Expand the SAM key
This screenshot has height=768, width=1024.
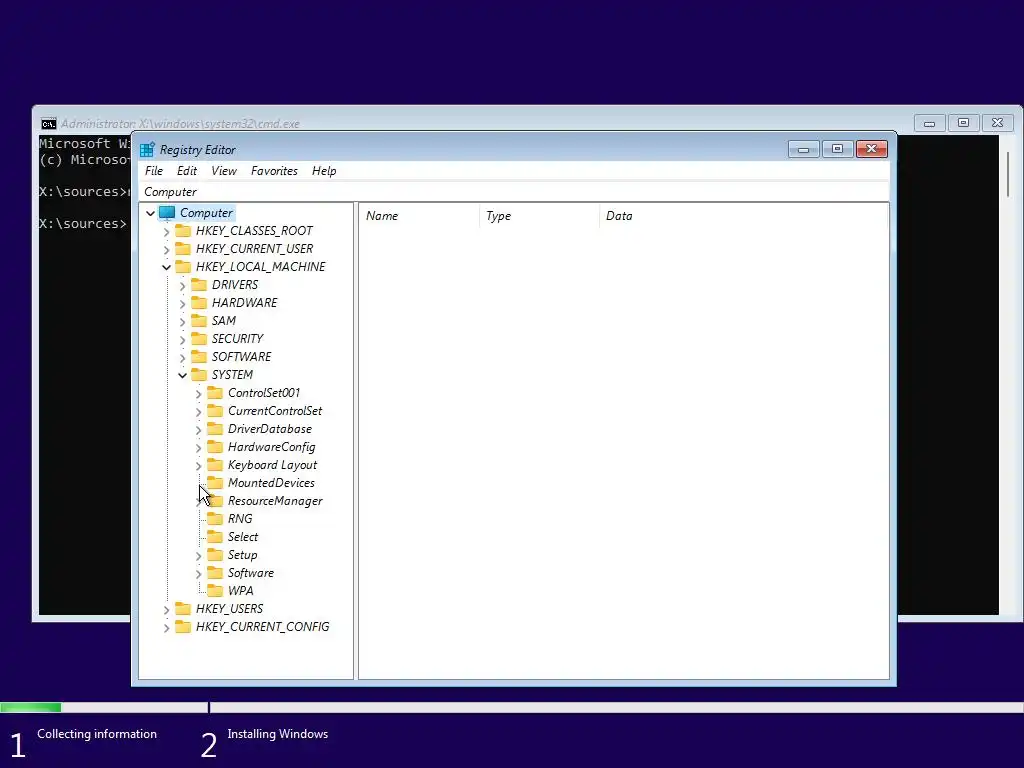click(183, 321)
